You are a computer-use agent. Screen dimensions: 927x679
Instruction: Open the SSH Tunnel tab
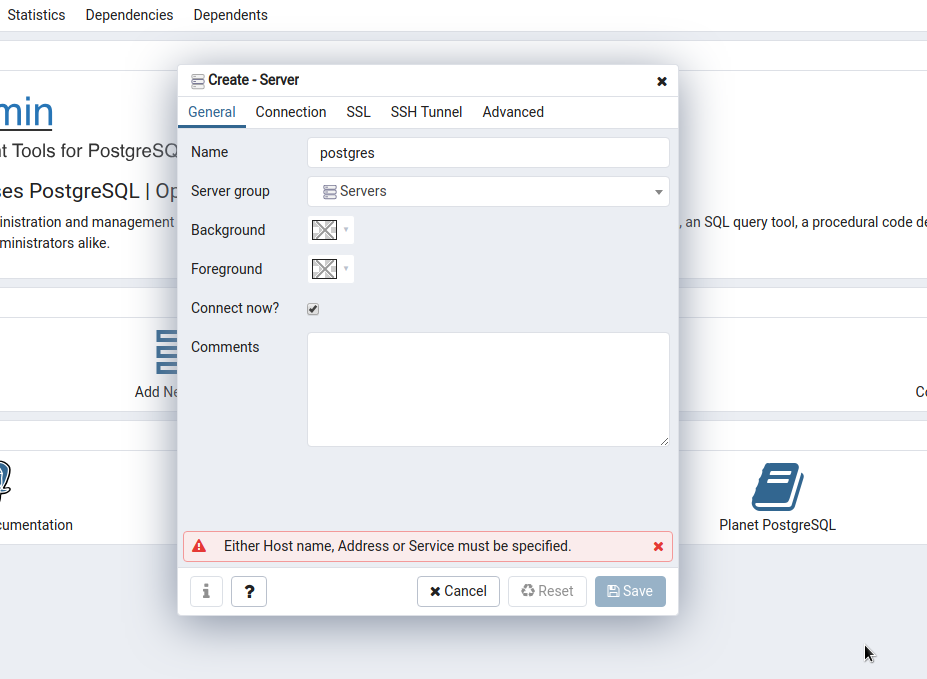[426, 112]
